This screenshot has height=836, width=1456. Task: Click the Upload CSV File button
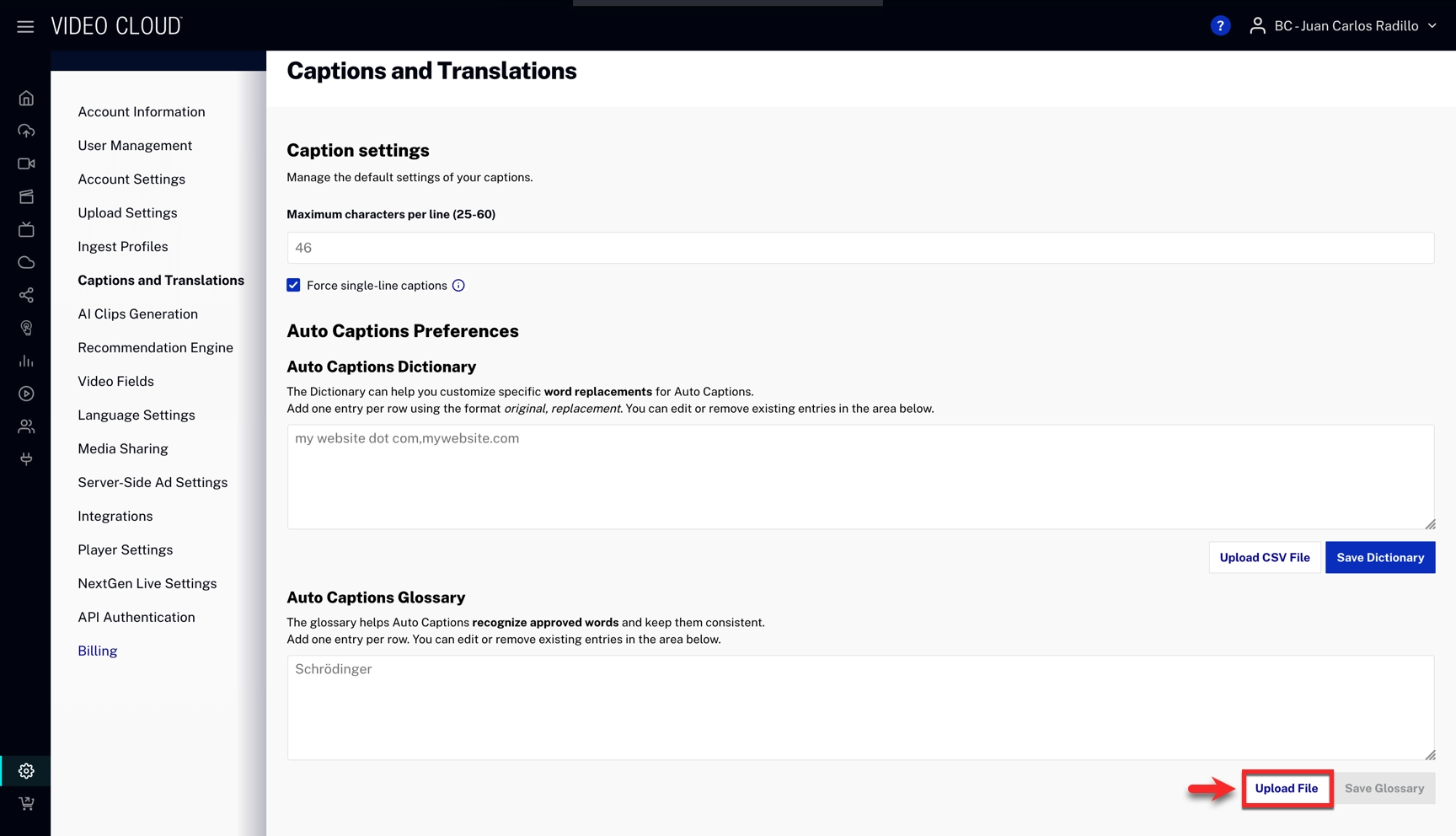click(1264, 557)
